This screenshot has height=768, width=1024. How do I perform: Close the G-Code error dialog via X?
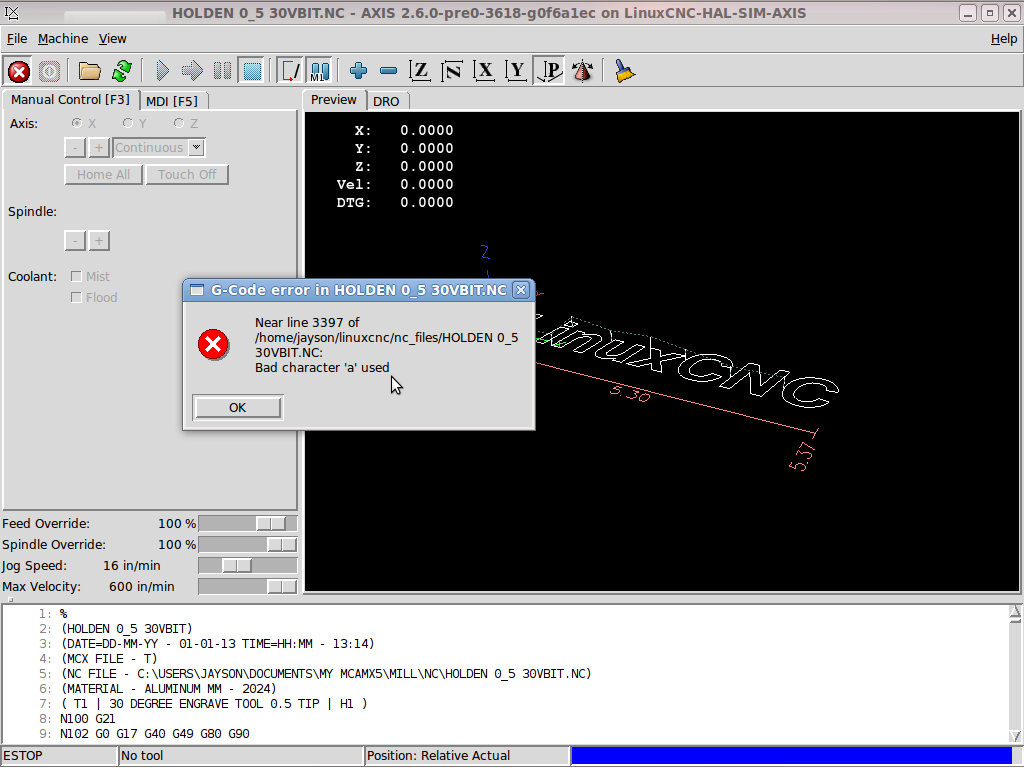coord(520,290)
